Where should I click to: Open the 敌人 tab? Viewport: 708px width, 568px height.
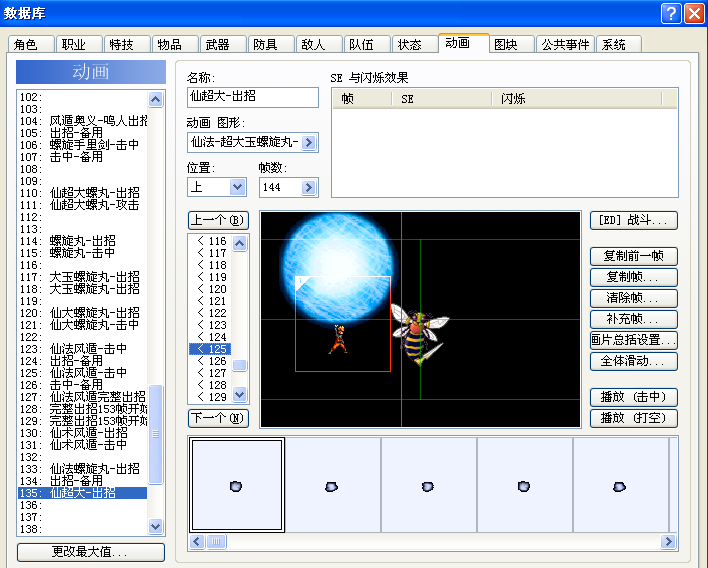coord(319,44)
